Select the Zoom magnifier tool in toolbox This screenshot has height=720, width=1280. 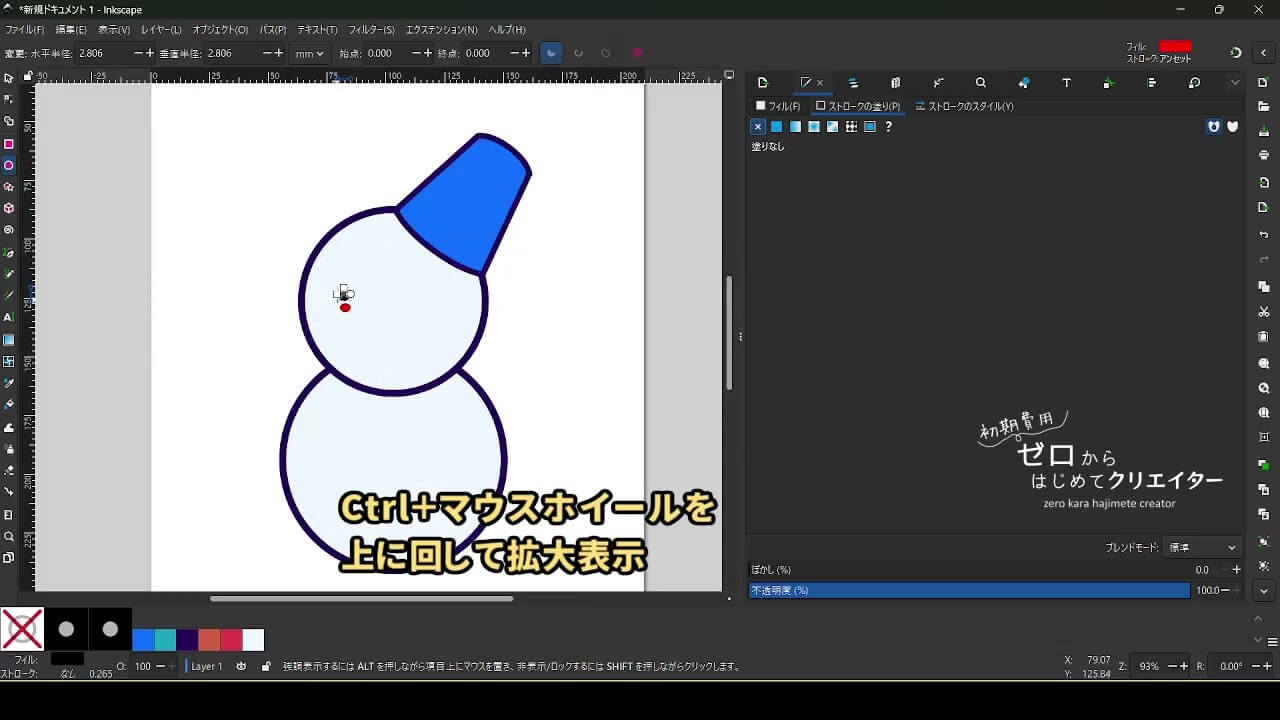click(x=9, y=536)
